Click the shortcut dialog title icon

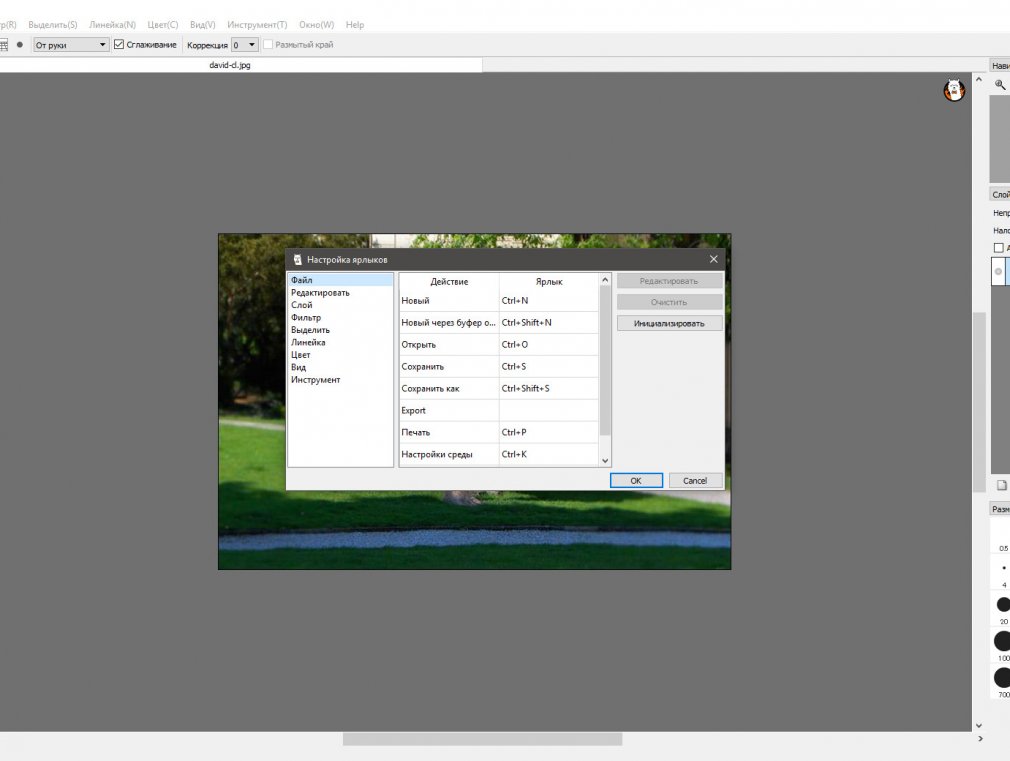pos(297,260)
